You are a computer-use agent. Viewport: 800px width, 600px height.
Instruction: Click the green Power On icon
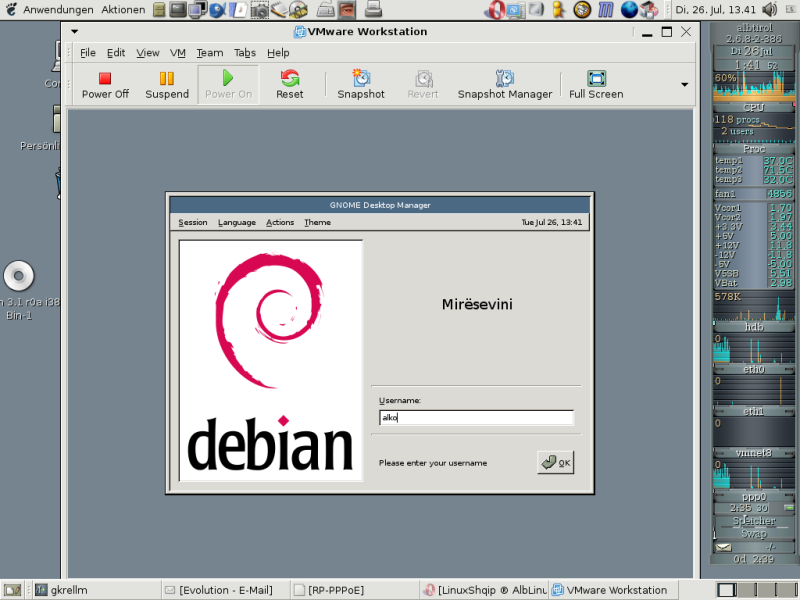pos(228,78)
